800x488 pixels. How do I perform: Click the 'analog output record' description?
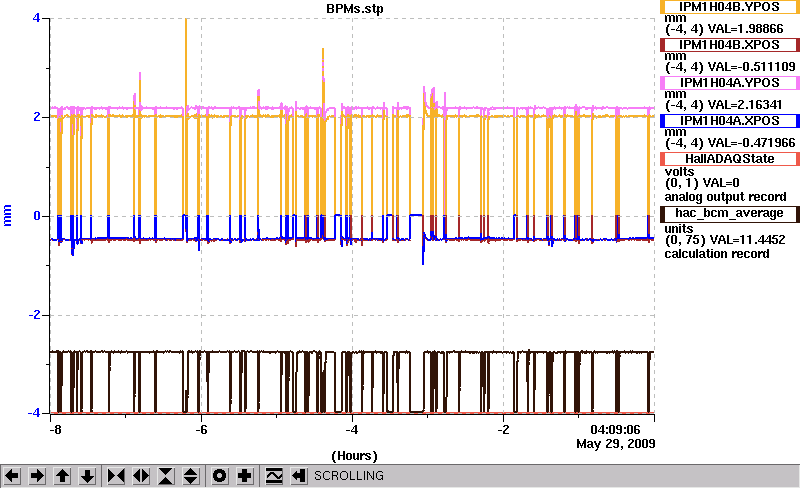[725, 197]
